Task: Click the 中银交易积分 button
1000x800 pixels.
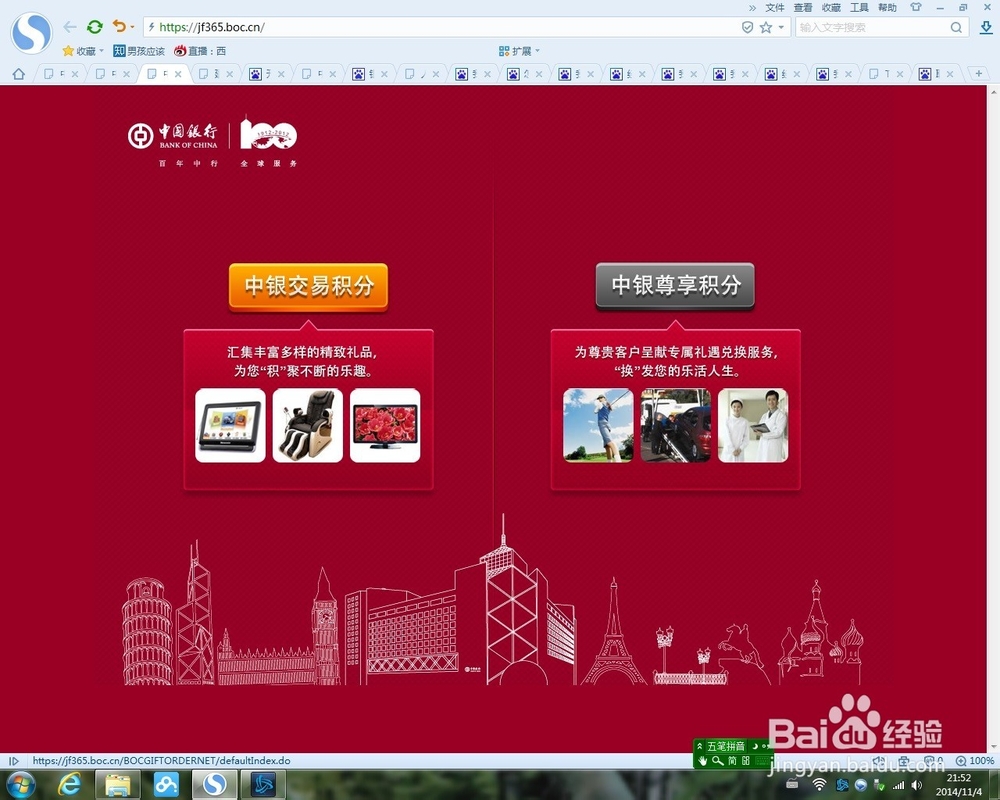Action: (x=307, y=285)
